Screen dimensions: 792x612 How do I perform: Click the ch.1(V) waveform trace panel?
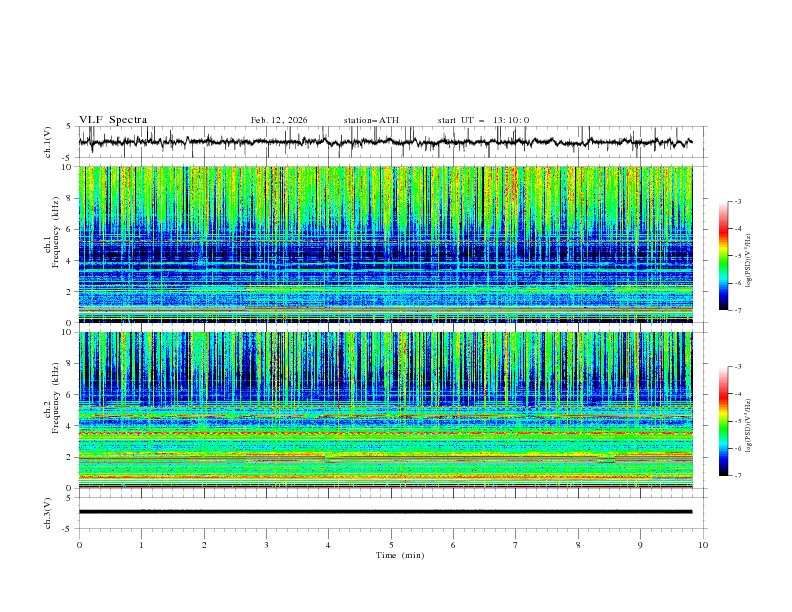[390, 142]
